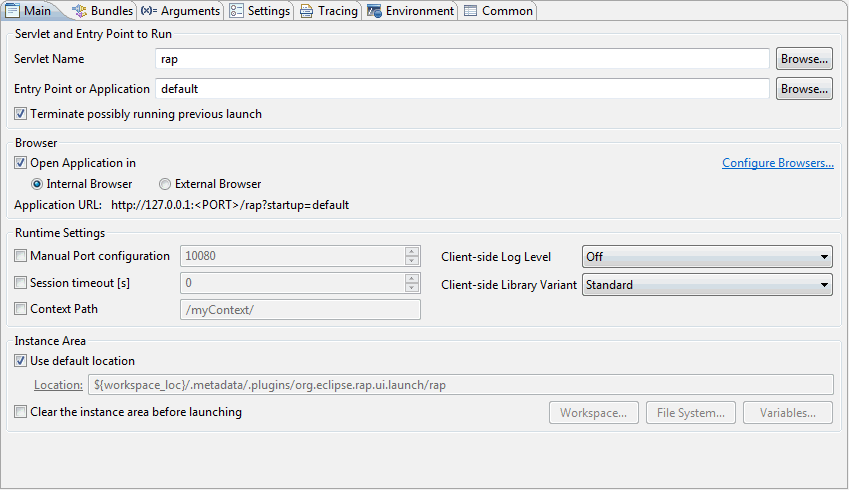Open the Common tab
This screenshot has width=849, height=490.
point(498,11)
